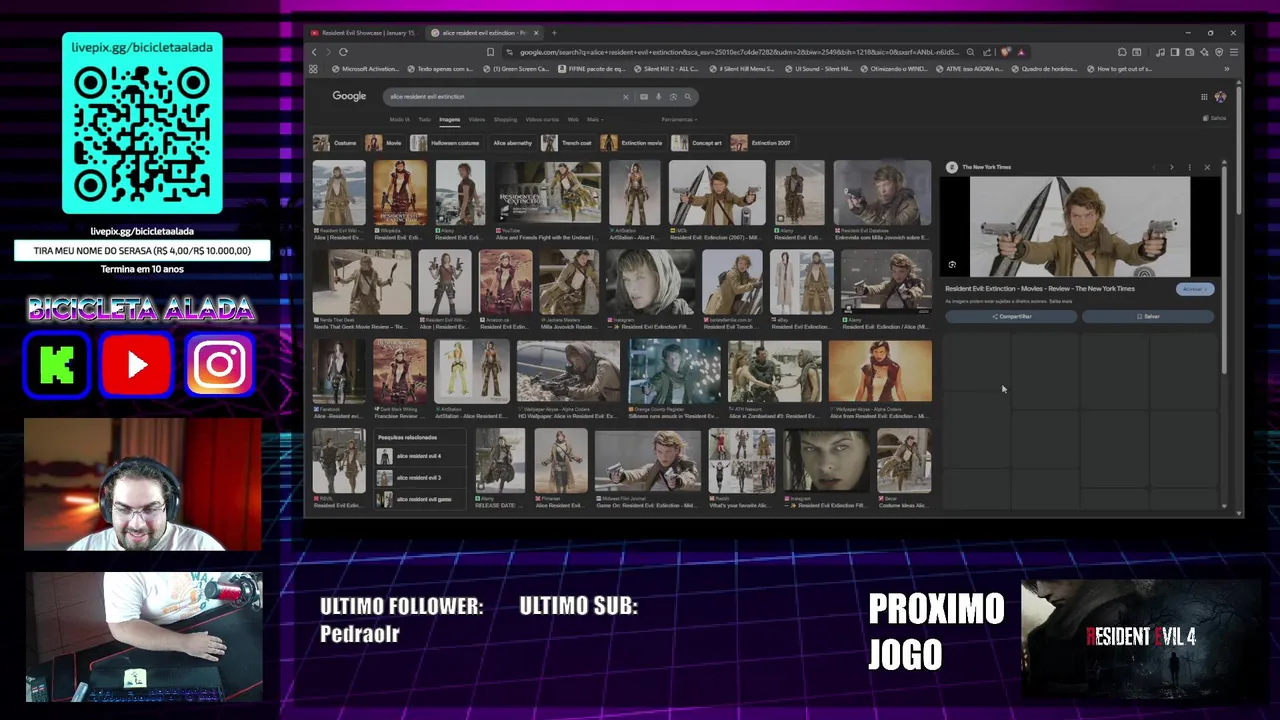Click the Salvar button in preview
Screen dimensions: 1280x720
[x=1148, y=316]
